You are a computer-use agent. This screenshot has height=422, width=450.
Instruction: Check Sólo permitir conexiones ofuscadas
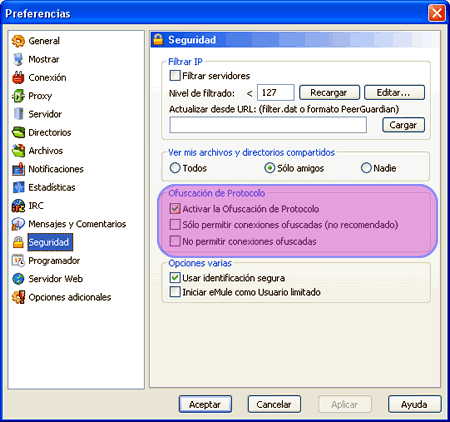(x=175, y=224)
